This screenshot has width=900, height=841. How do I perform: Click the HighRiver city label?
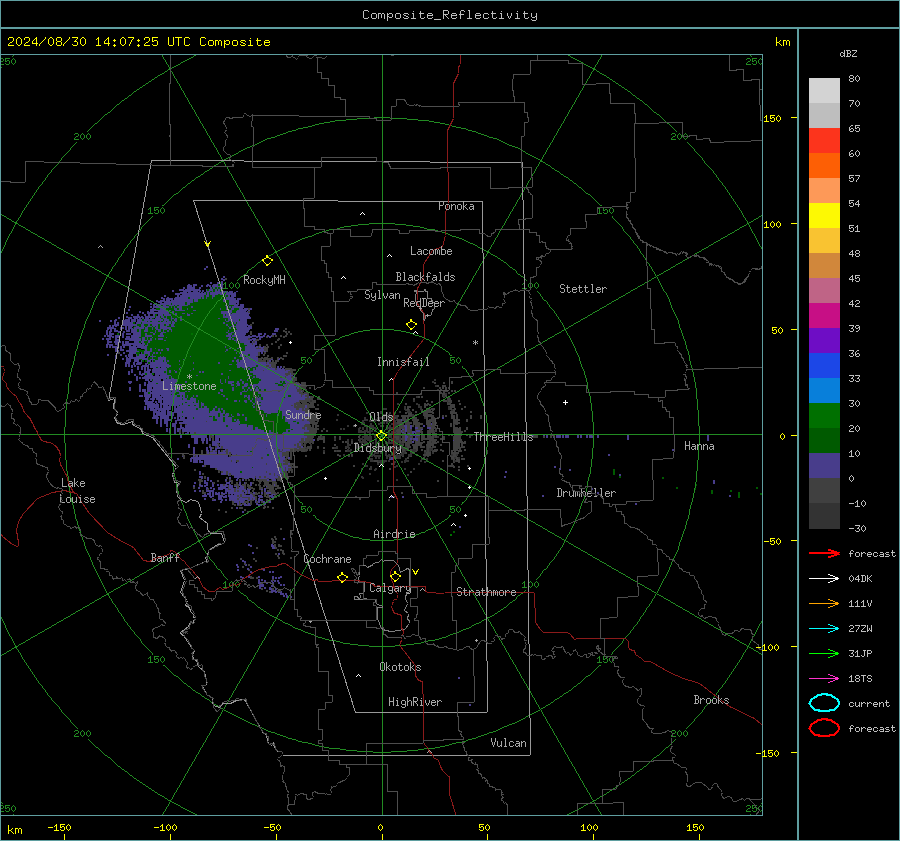point(415,702)
